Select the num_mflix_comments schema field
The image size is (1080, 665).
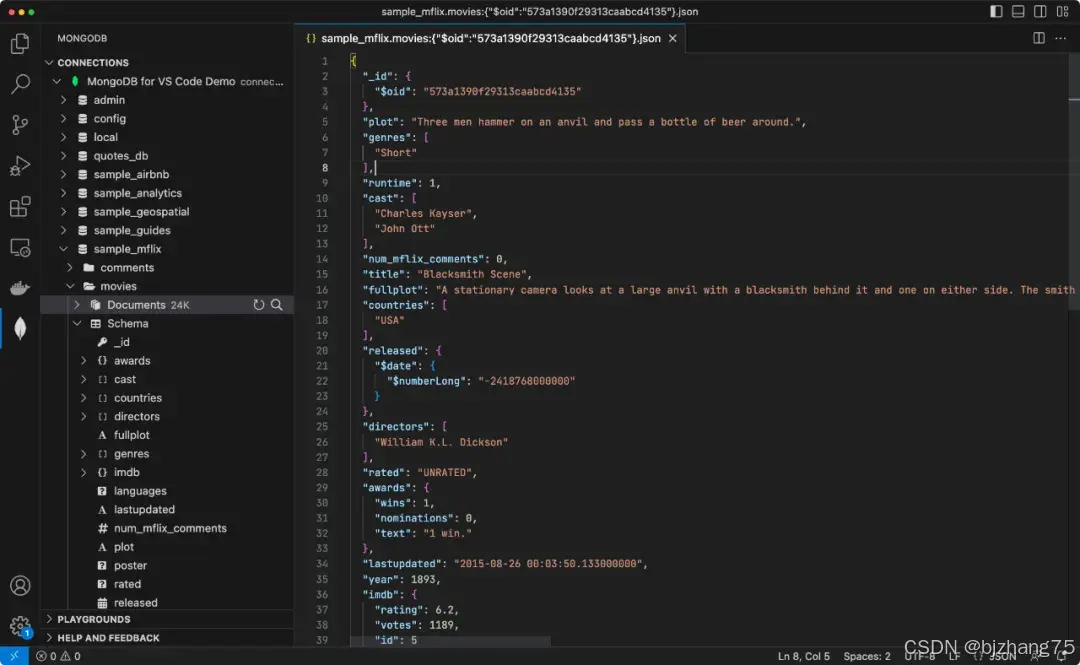(x=169, y=528)
